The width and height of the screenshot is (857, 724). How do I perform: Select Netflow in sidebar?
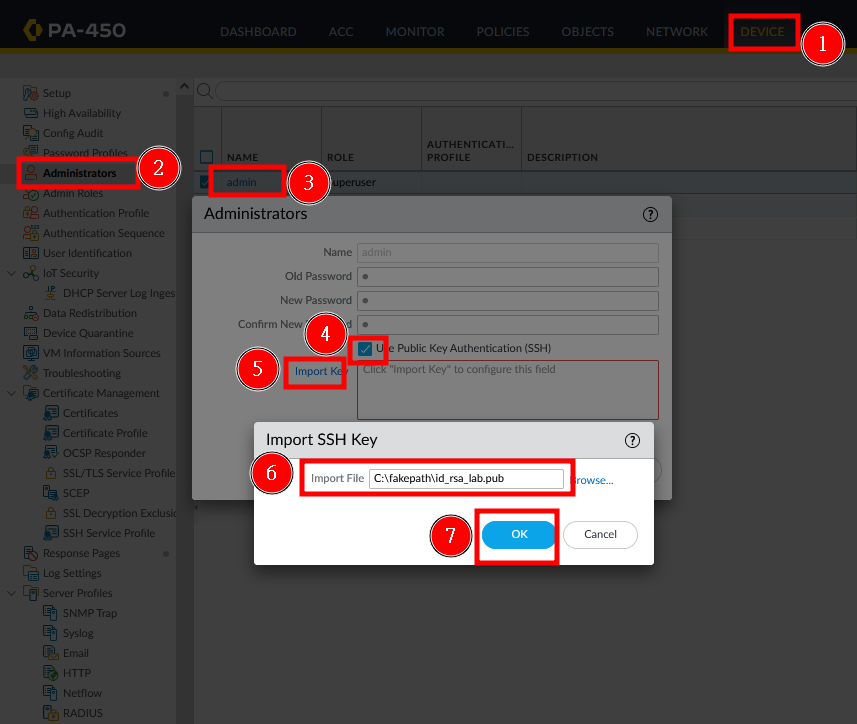point(83,693)
